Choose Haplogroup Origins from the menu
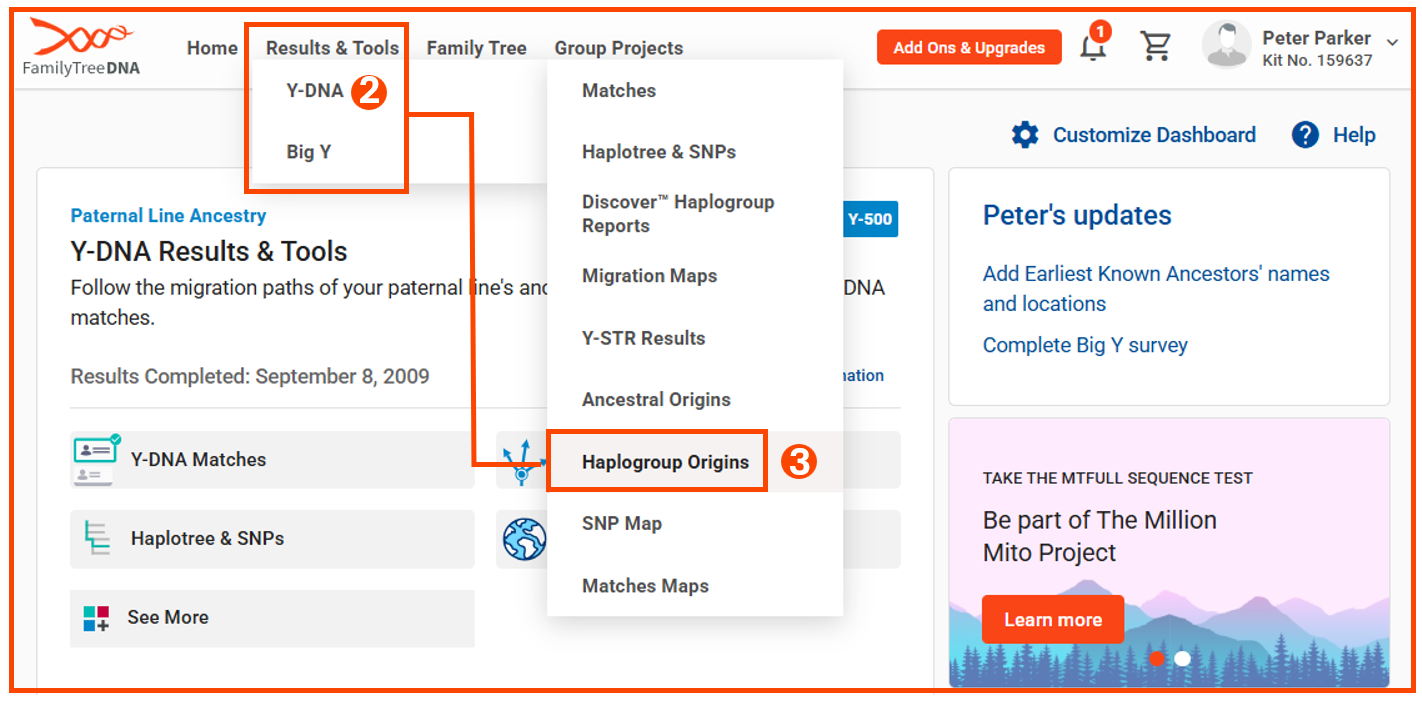Viewport: 1422px width, 702px height. coord(666,462)
